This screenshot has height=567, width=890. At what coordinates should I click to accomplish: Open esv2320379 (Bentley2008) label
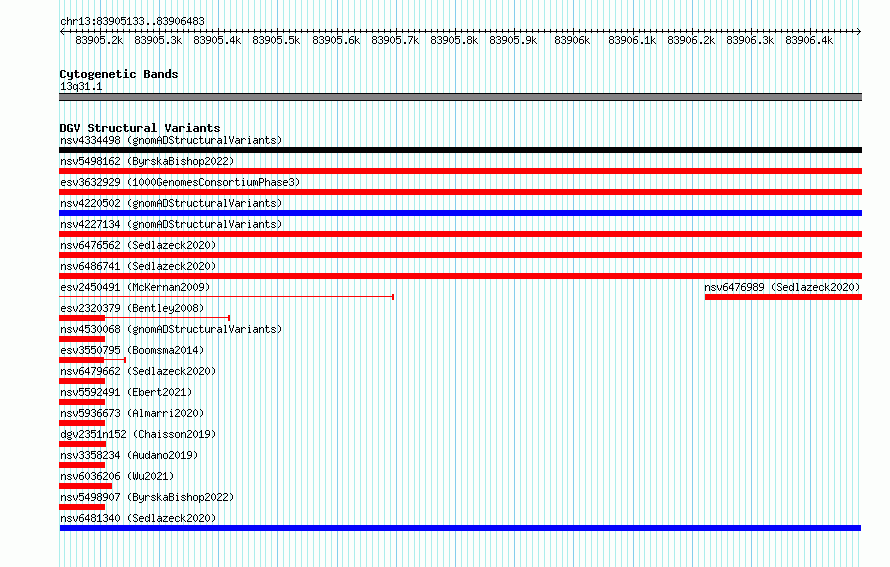pos(132,308)
